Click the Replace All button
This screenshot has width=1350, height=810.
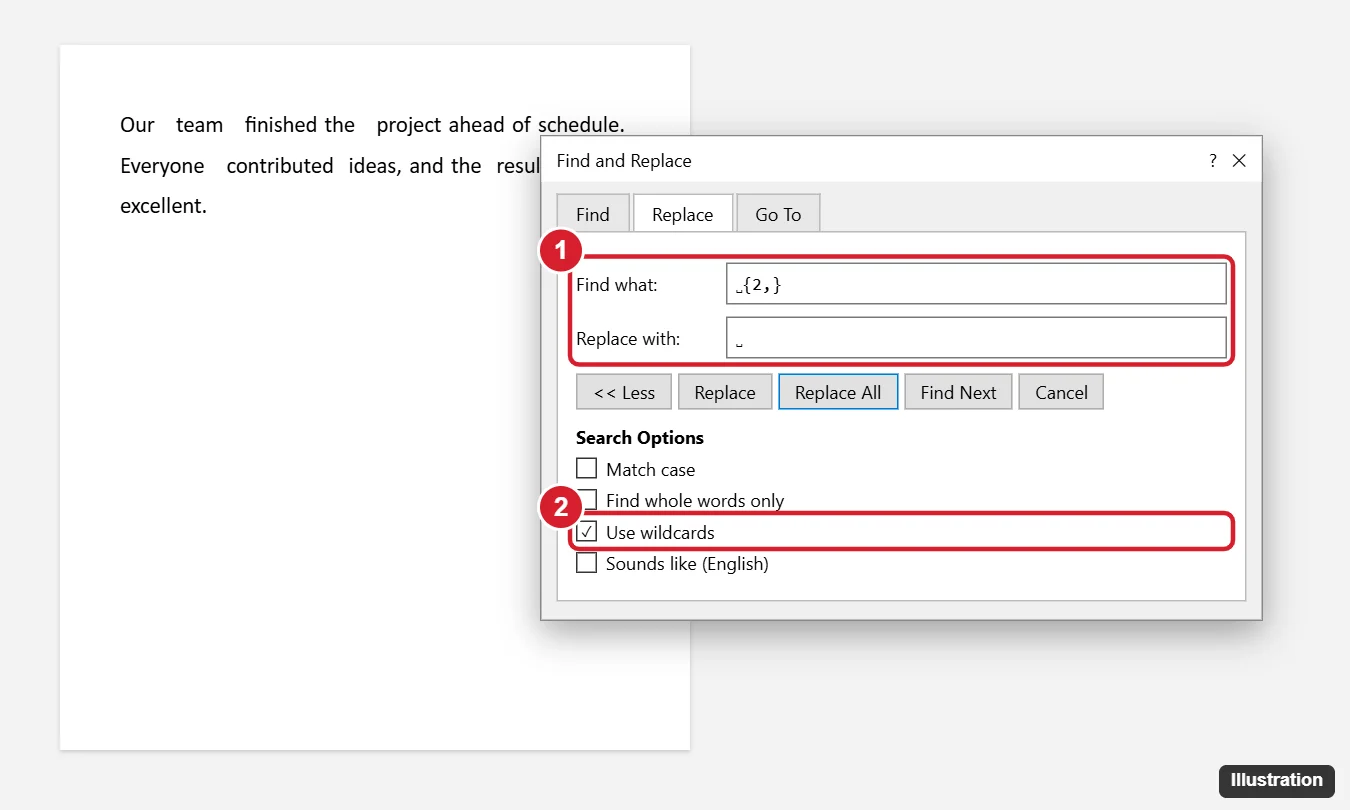[838, 392]
